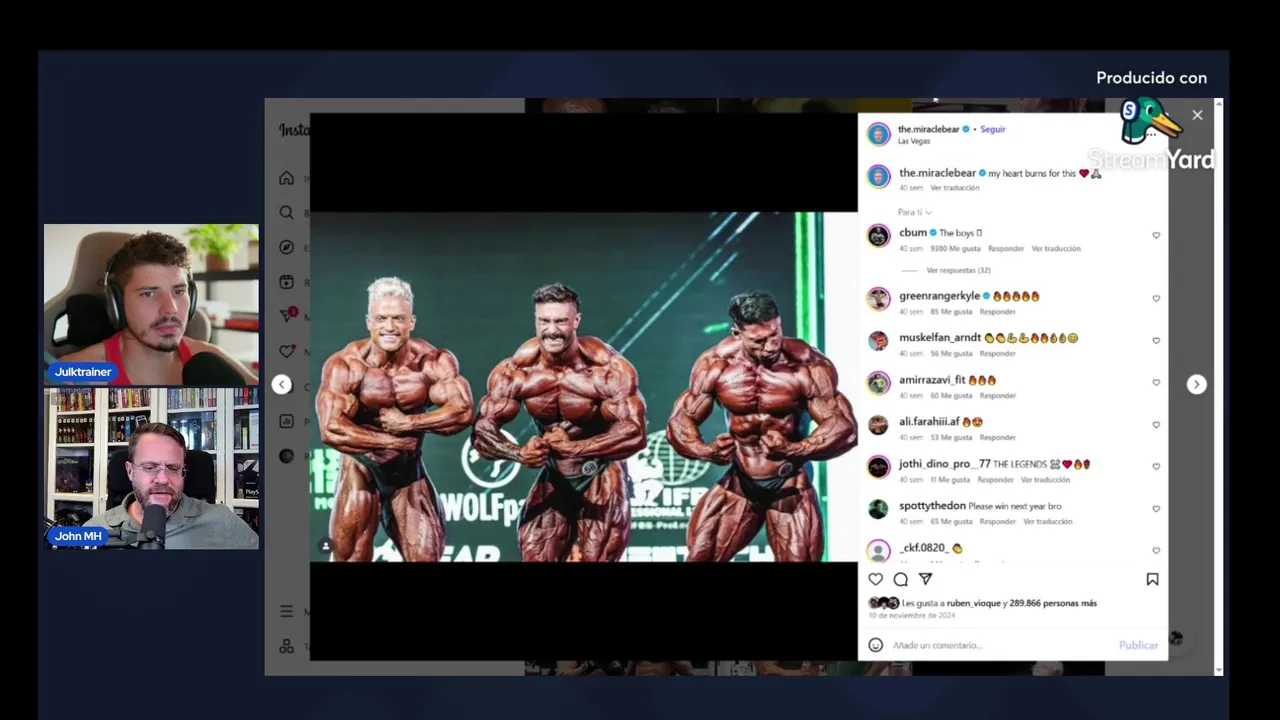Screen dimensions: 1280x720
Task: Open the Notifications heart in sidebar
Action: 287,351
